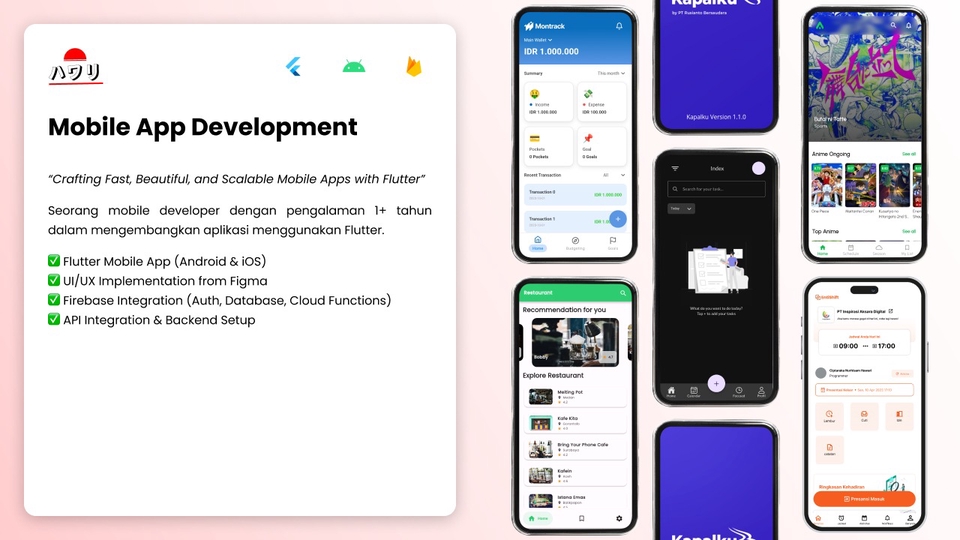Tap the Home tab in Restaurant app
The height and width of the screenshot is (540, 960).
click(539, 519)
